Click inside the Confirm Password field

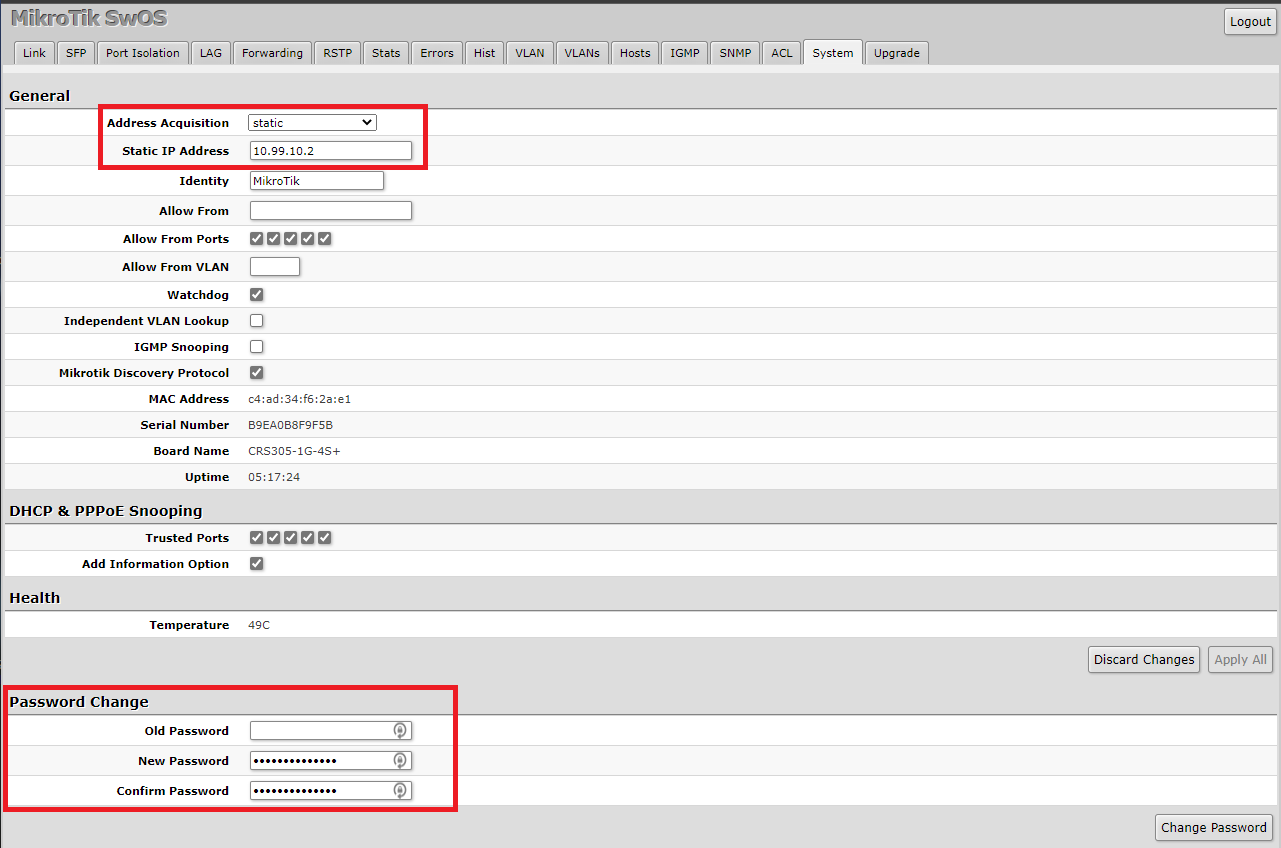pyautogui.click(x=331, y=791)
